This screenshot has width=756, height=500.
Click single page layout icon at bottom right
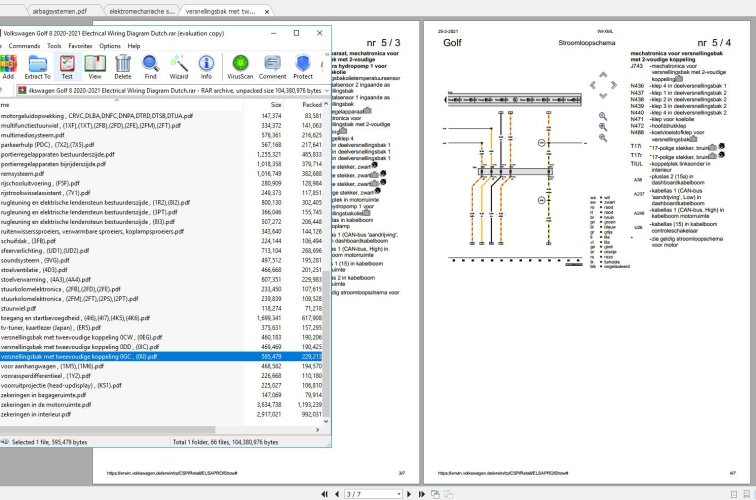point(734,494)
